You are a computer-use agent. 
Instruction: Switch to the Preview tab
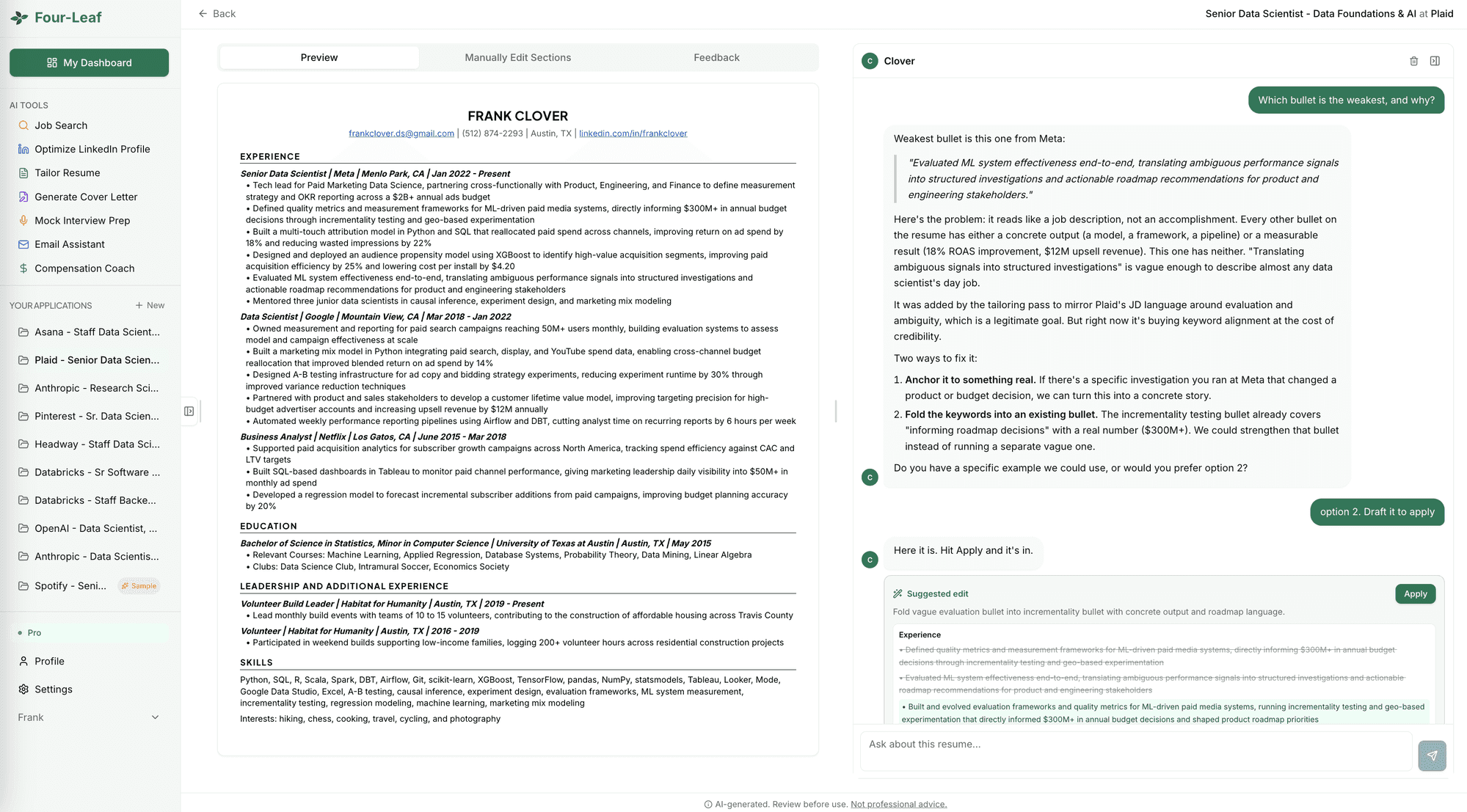[319, 57]
